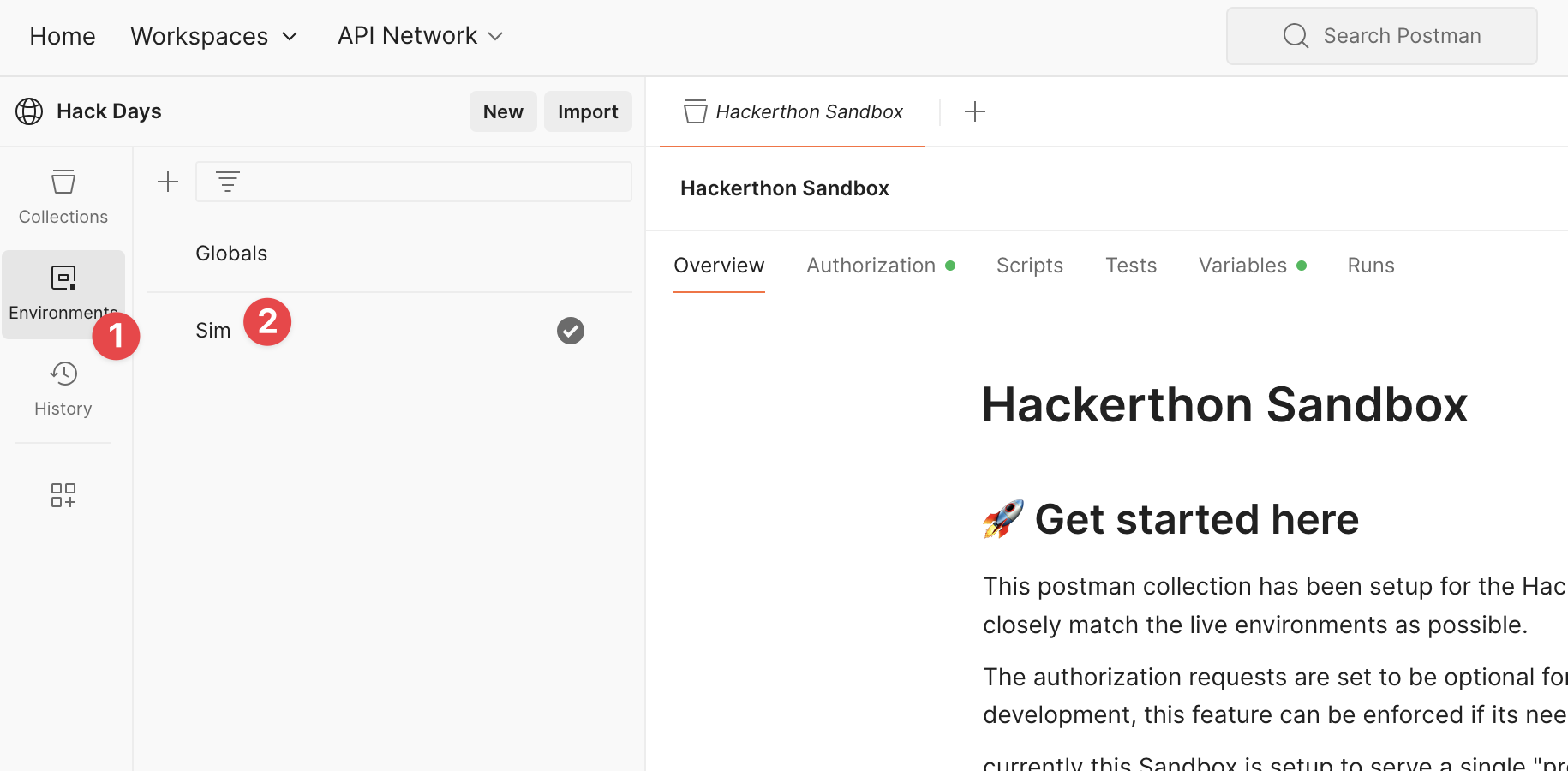Image resolution: width=1568 pixels, height=771 pixels.
Task: Toggle Sim environment active checkmark
Action: coord(571,331)
